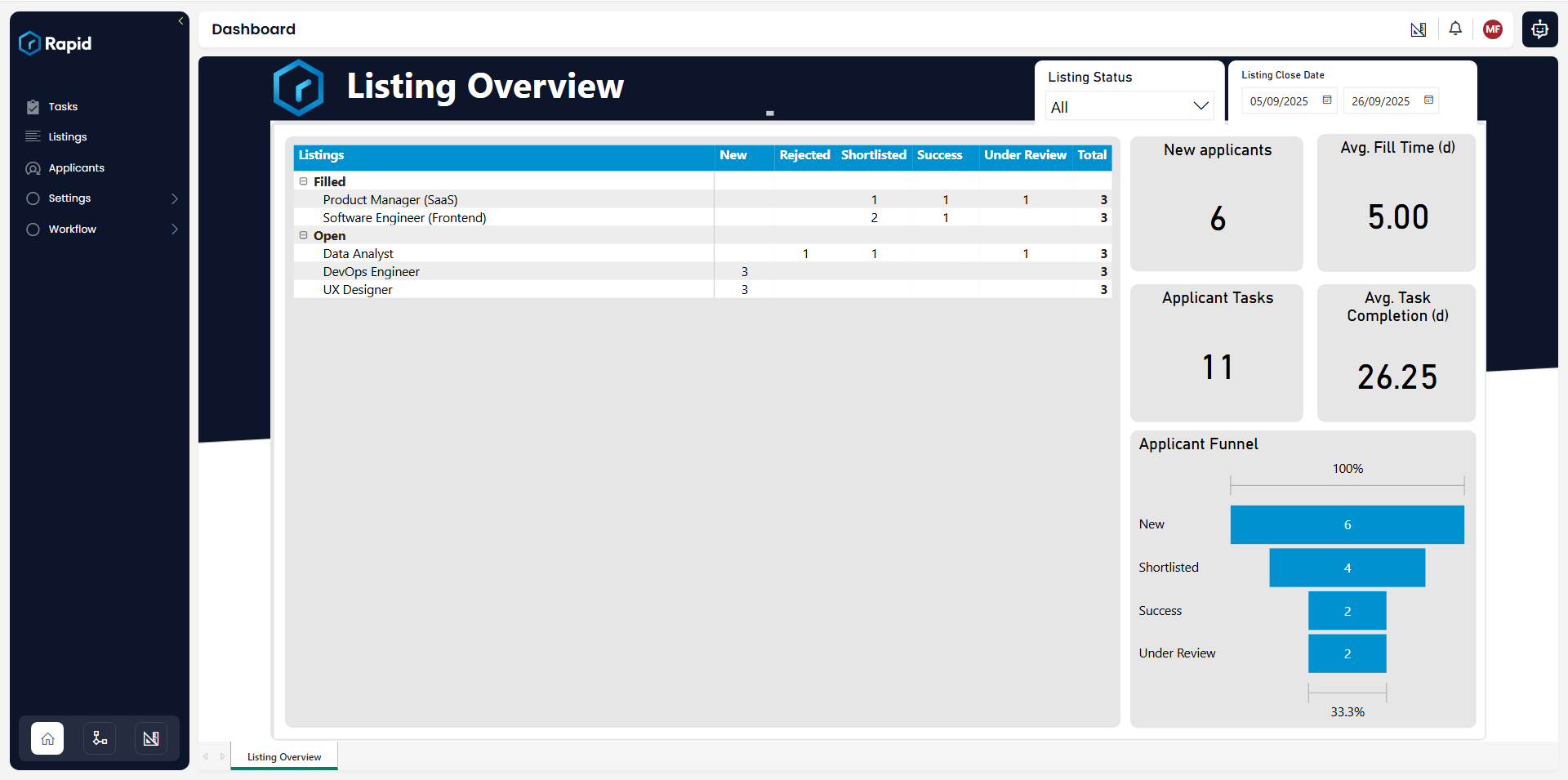Go to home via bottom house icon

pyautogui.click(x=47, y=738)
